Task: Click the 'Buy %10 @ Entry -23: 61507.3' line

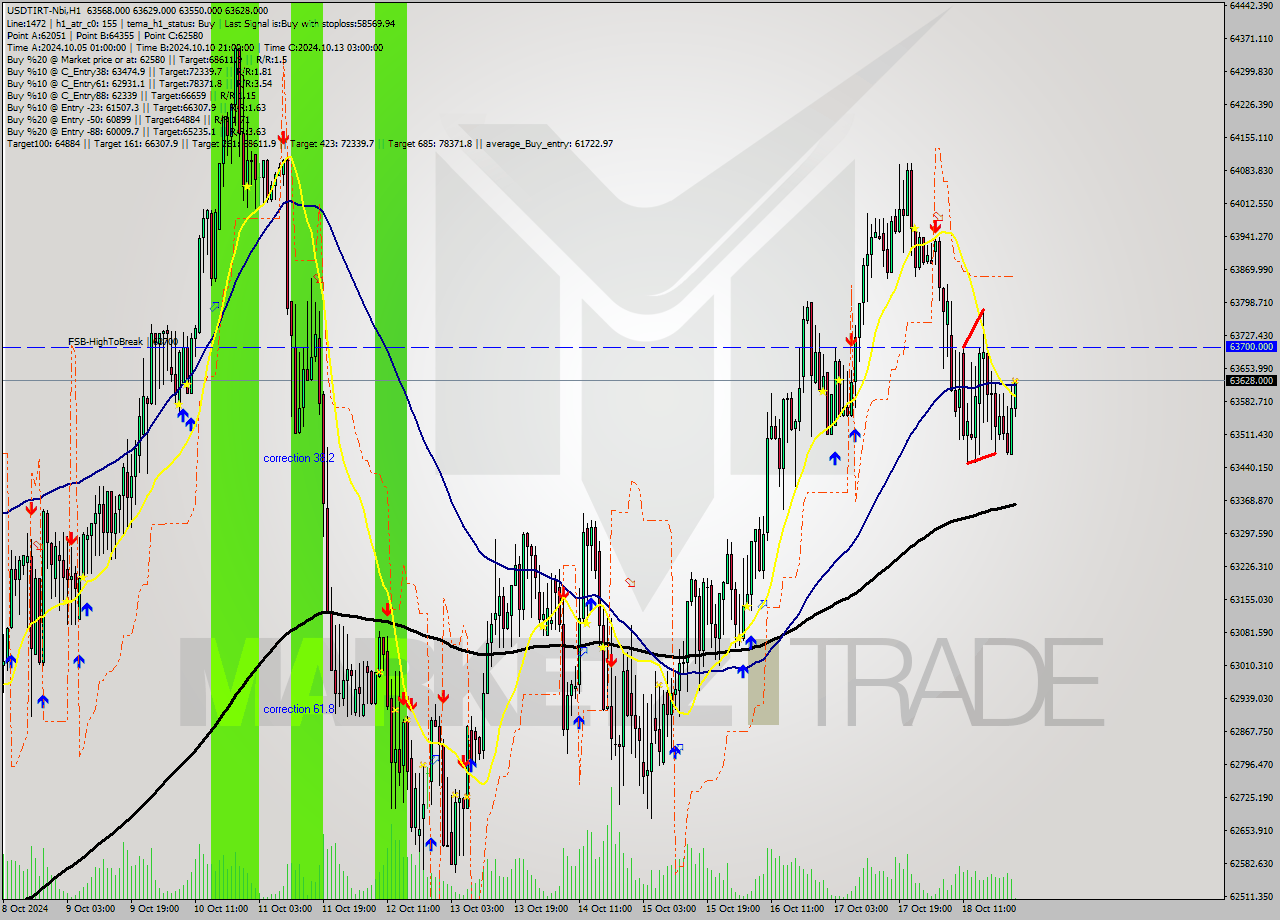Action: tap(136, 107)
